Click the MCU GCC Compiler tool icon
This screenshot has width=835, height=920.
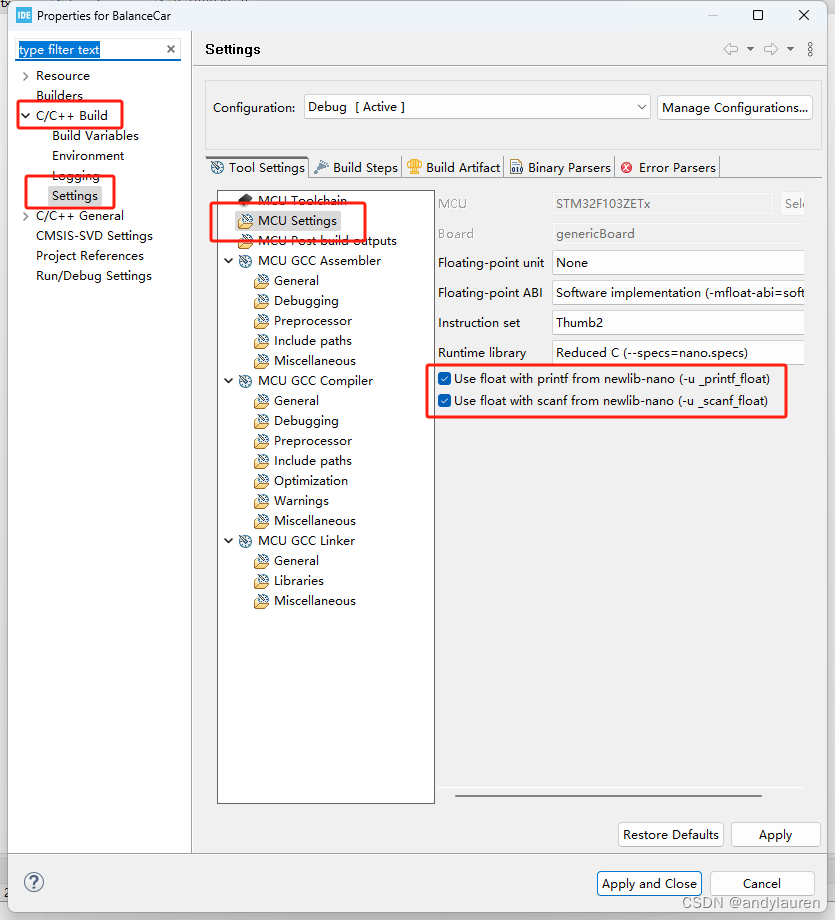pyautogui.click(x=246, y=381)
